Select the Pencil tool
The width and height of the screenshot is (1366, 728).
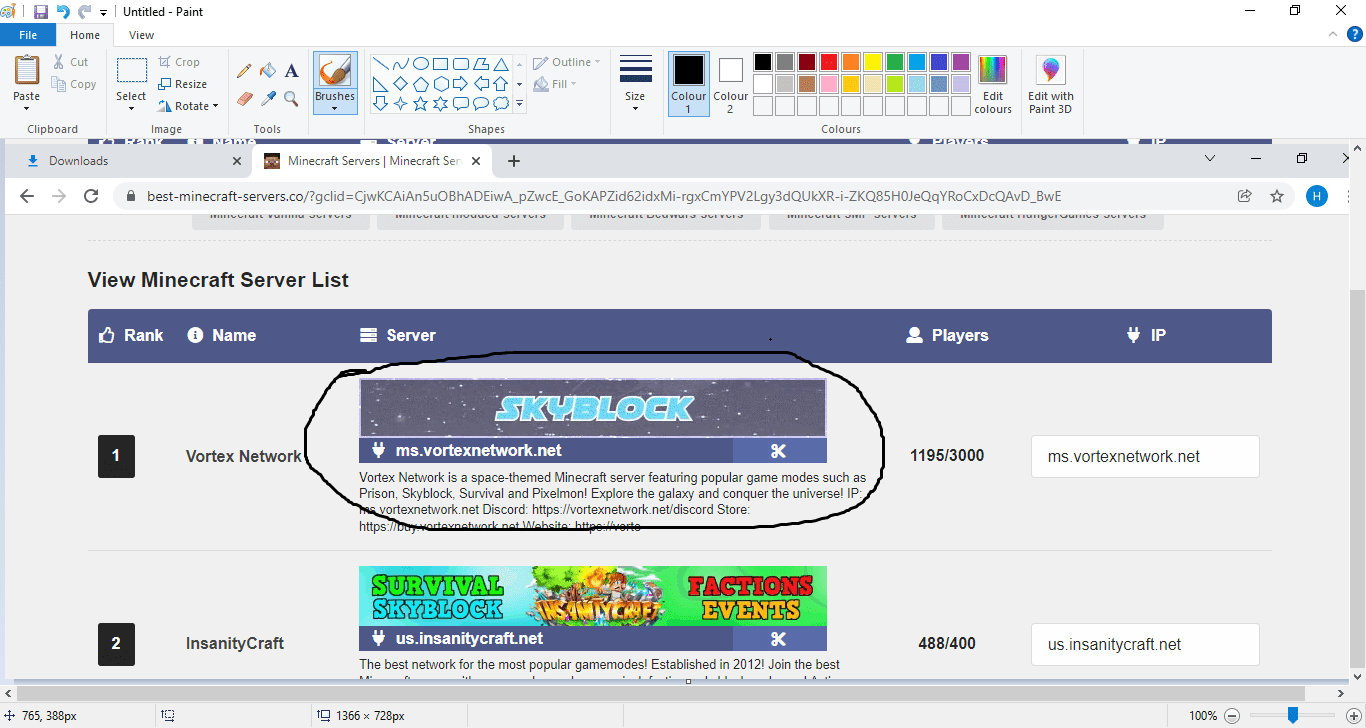244,71
